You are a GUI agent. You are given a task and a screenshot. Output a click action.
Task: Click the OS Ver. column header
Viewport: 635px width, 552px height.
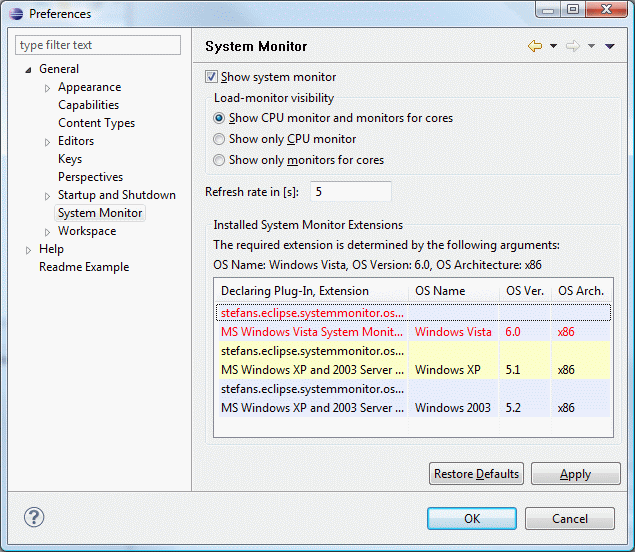(525, 291)
